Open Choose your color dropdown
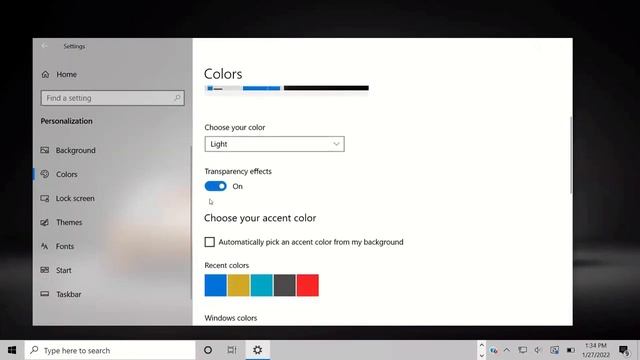Viewport: 640px width, 360px height. tap(274, 144)
